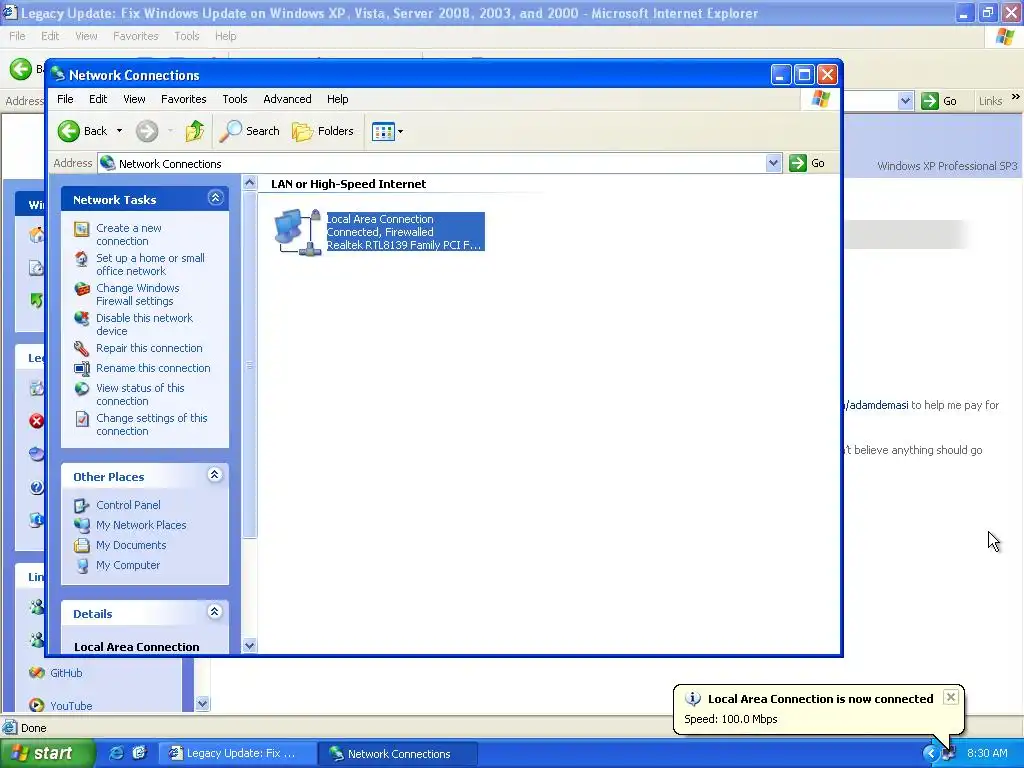The image size is (1024, 768).
Task: Click the Forward arrow in Network Connections toolbar
Action: point(147,131)
